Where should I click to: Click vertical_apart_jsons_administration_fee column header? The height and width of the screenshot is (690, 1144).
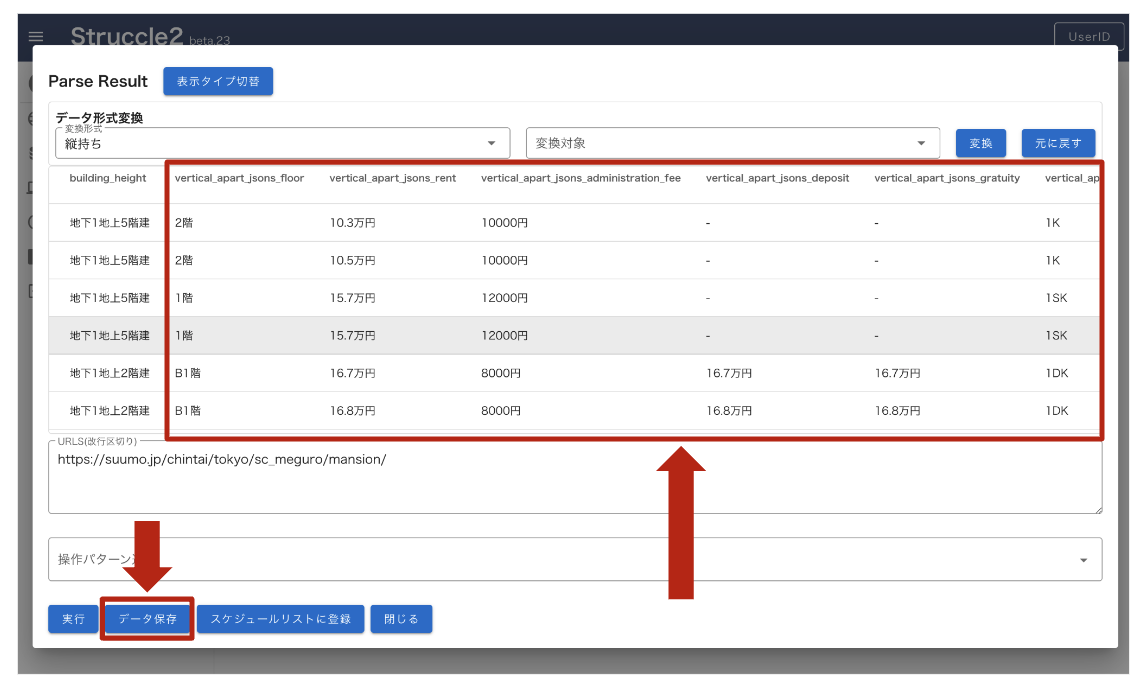point(580,178)
